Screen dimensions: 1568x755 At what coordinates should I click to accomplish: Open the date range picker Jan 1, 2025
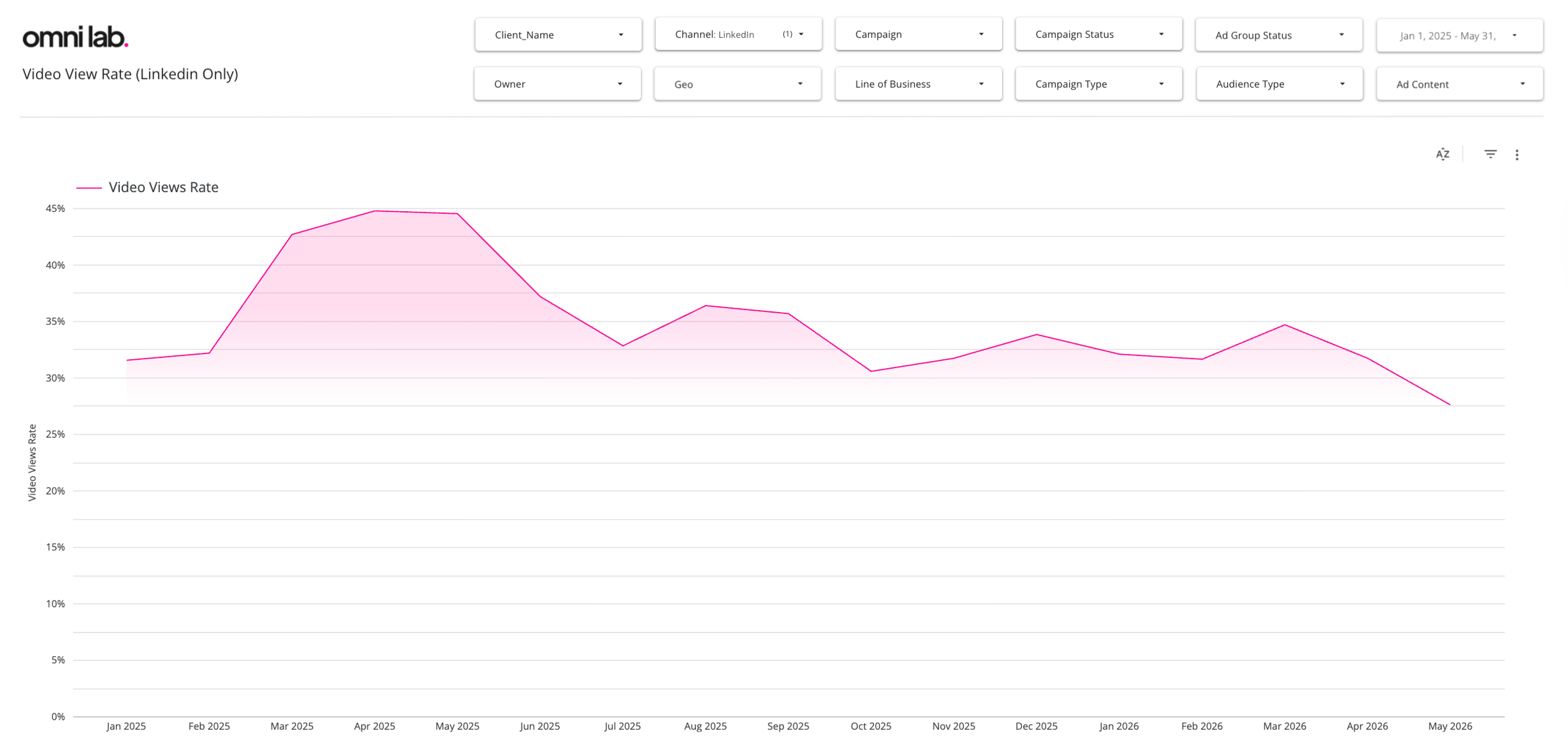pos(1460,35)
